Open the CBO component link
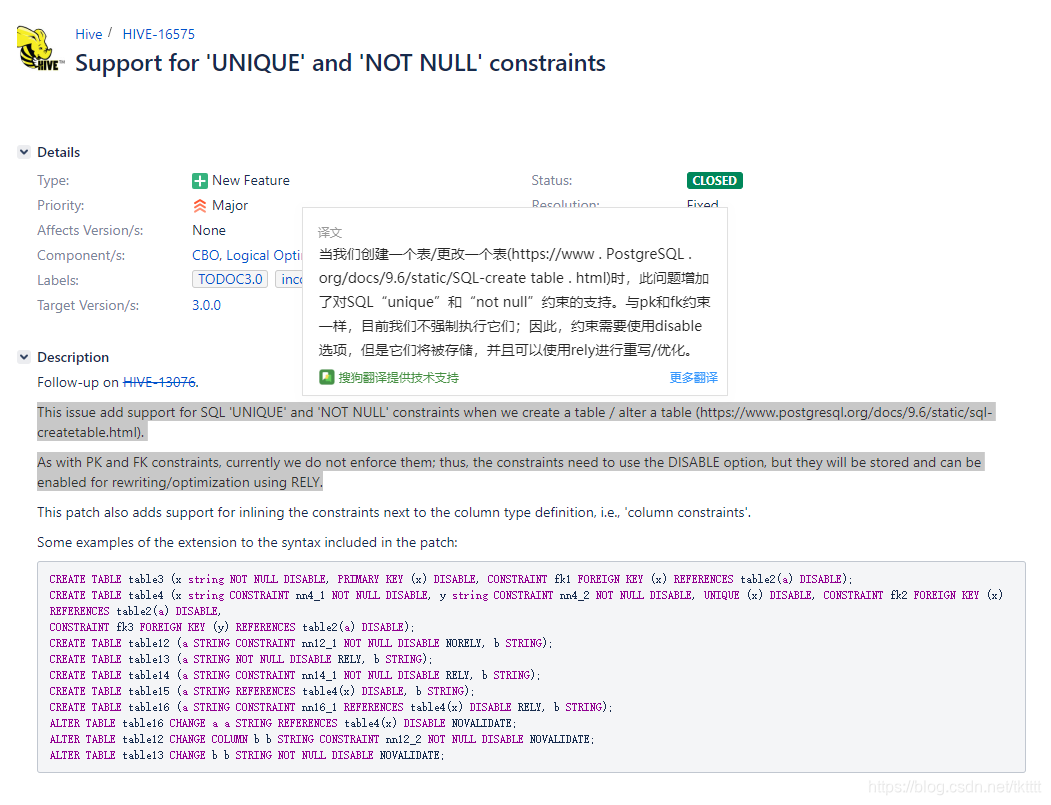The image size is (1051, 805). [x=205, y=255]
